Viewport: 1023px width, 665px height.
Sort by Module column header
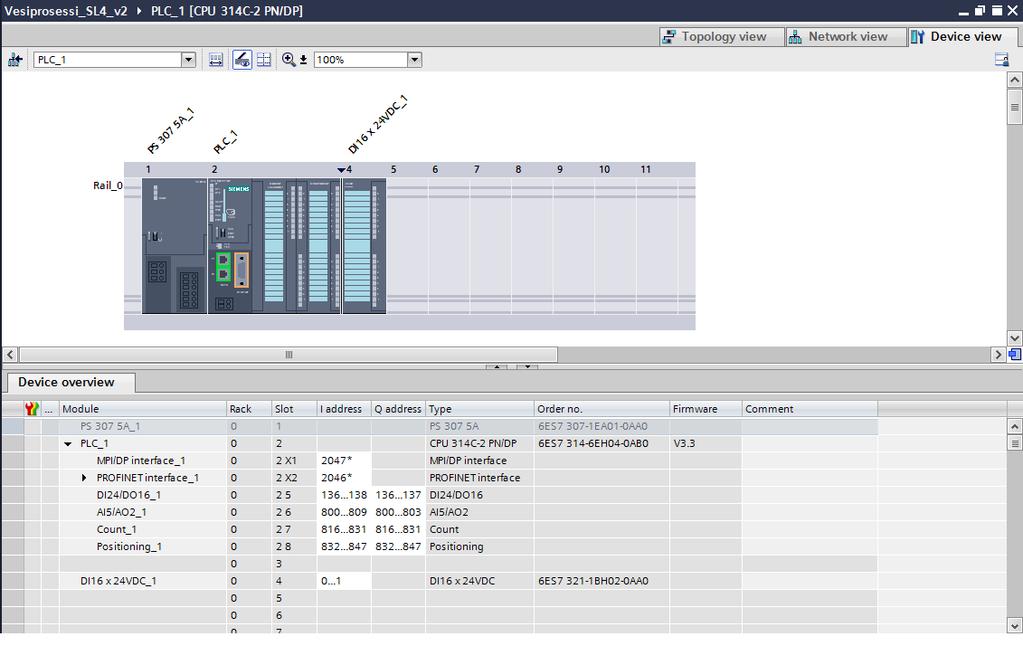pyautogui.click(x=143, y=409)
